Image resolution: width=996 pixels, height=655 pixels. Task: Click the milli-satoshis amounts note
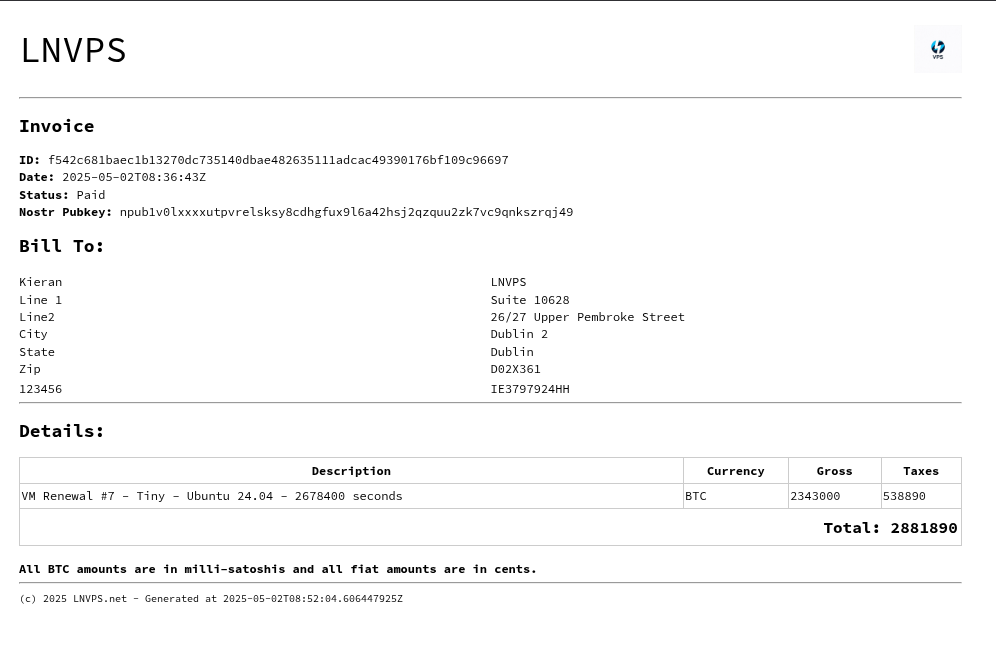tap(278, 569)
